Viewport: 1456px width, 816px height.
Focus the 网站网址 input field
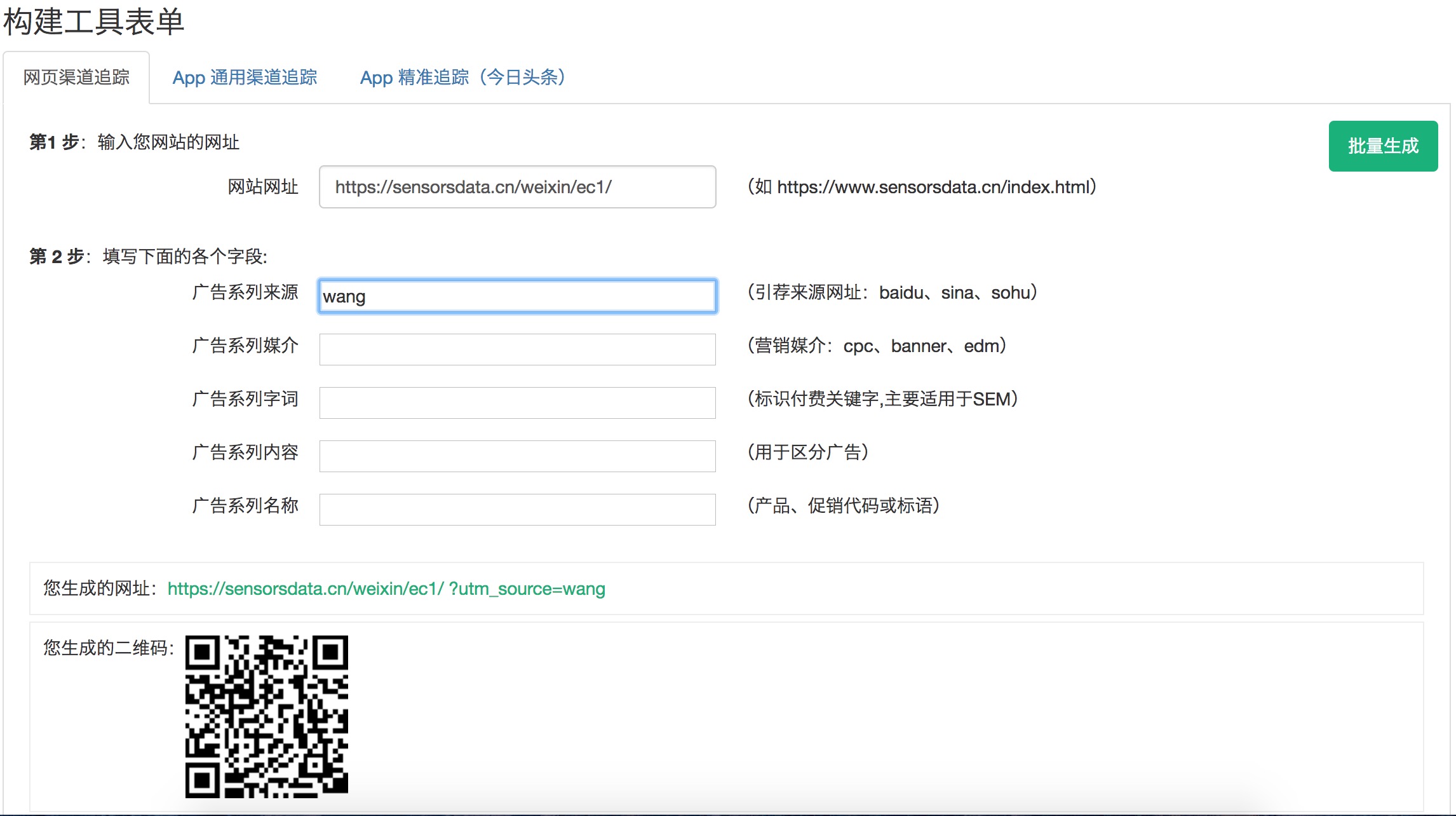(x=517, y=187)
